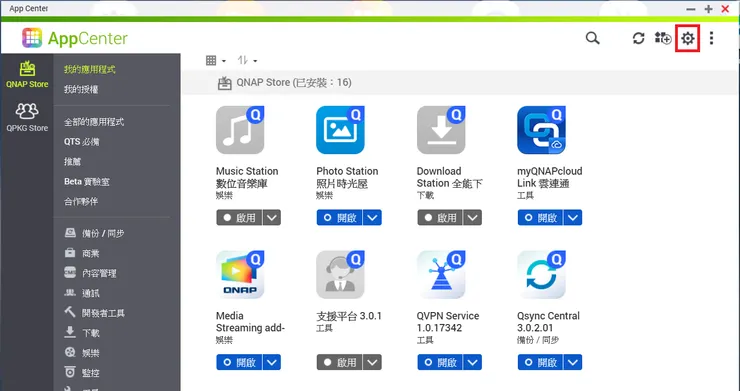This screenshot has width=740, height=391.
Task: Switch to QPKG Store
Action: tap(27, 118)
